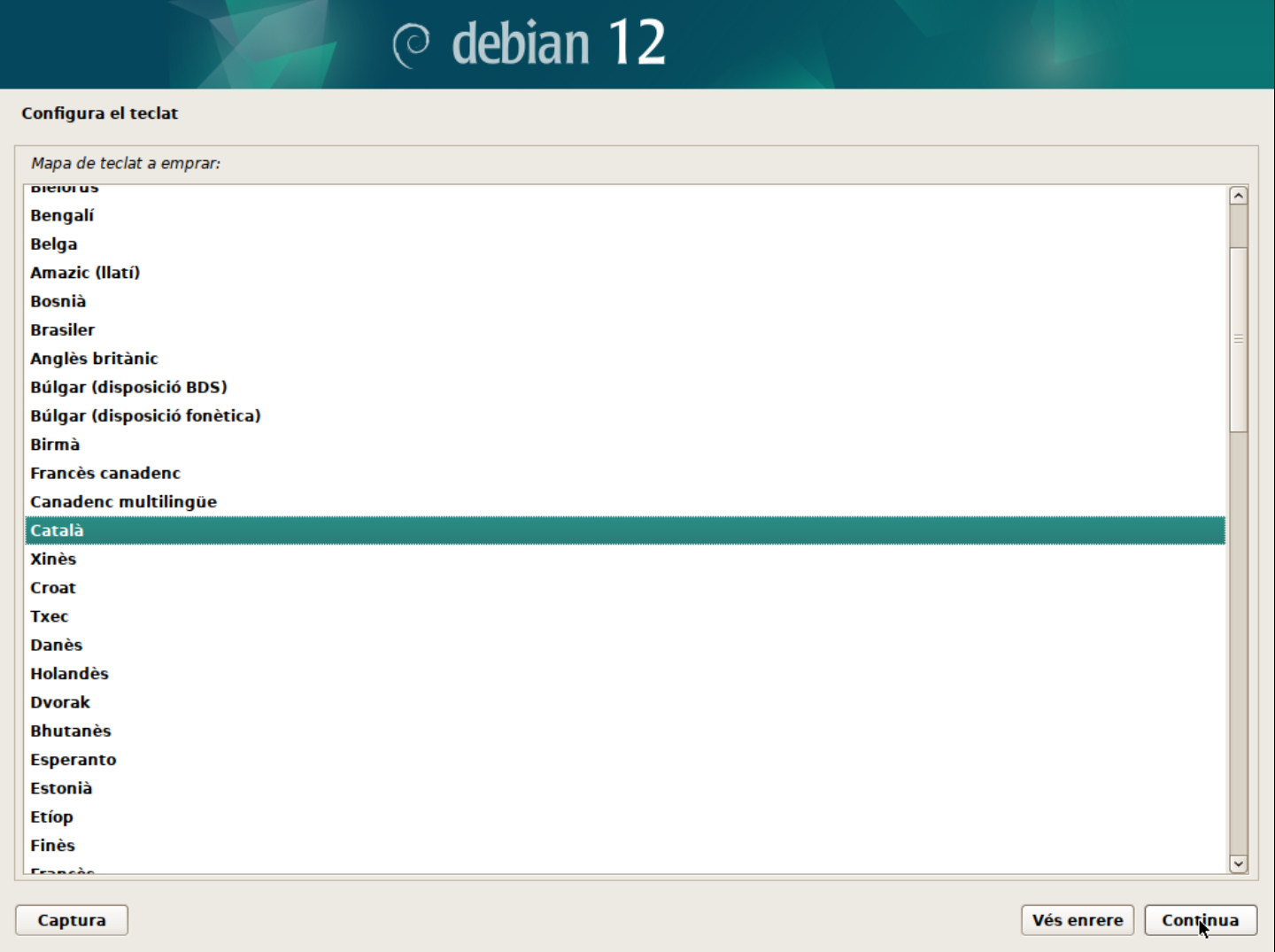Select Etíop keyboard layout
The image size is (1275, 952).
625,817
